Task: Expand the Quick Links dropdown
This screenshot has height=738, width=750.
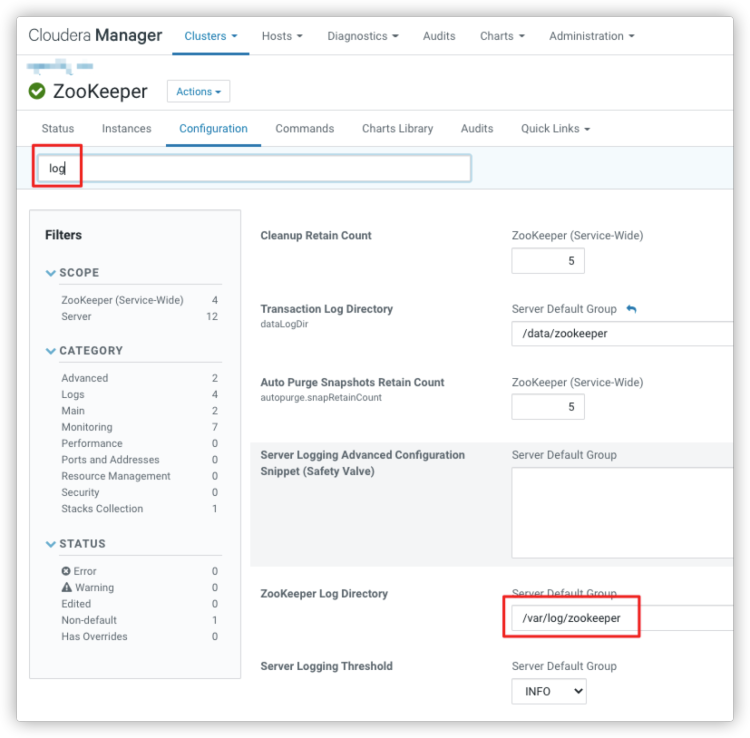Action: (x=555, y=129)
